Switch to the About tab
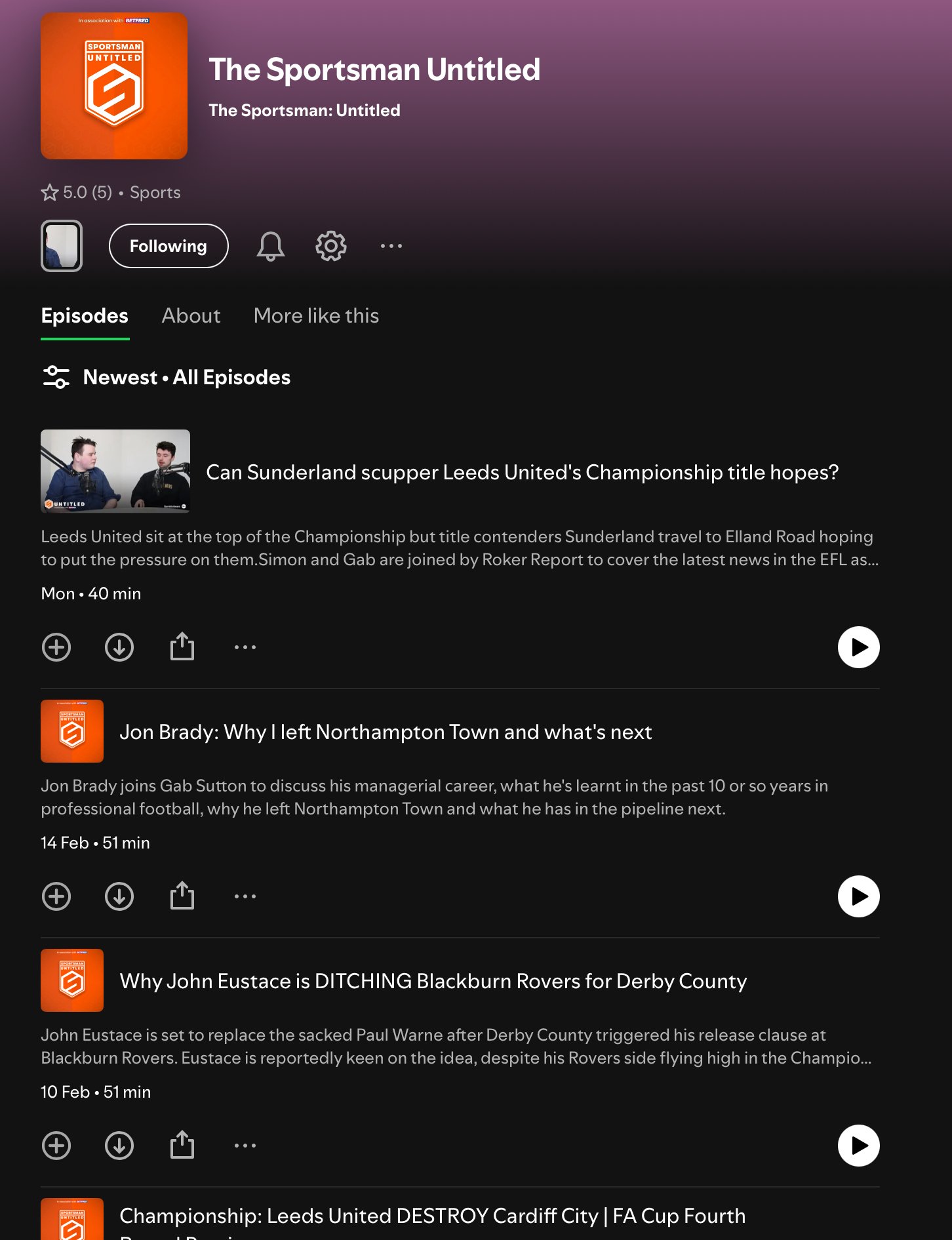 [191, 316]
